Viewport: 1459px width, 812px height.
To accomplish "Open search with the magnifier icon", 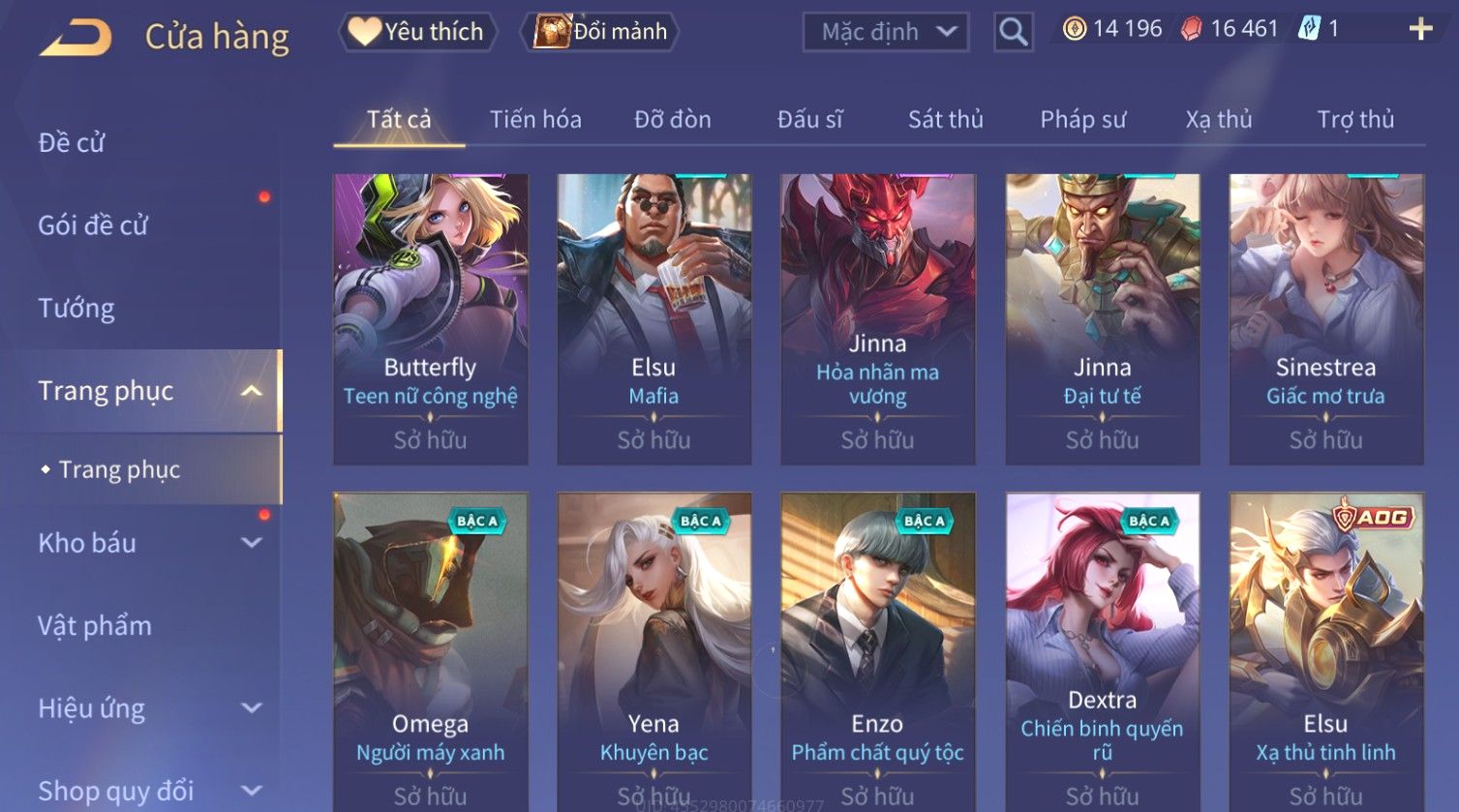I will point(1013,32).
